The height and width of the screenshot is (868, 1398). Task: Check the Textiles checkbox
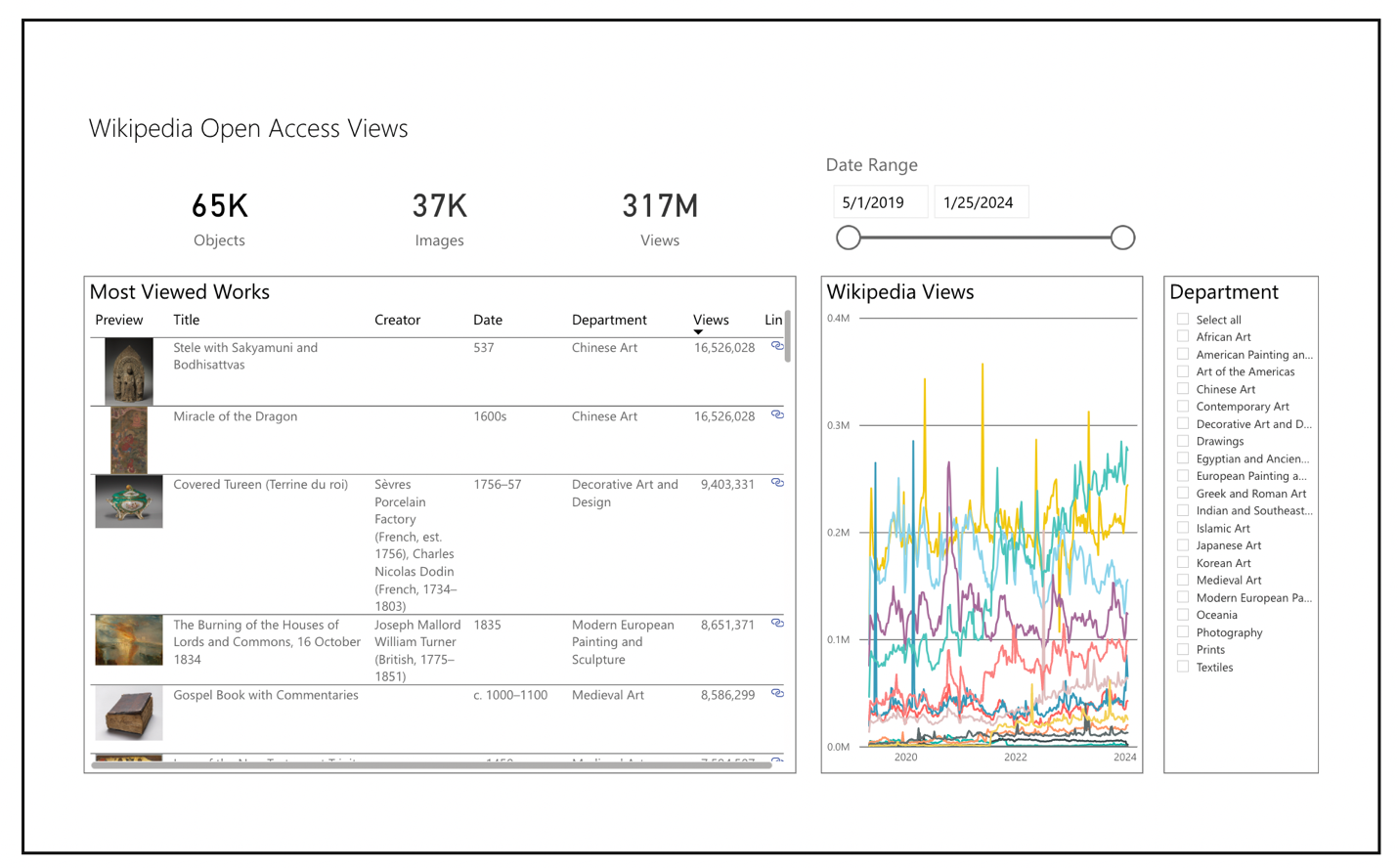(1183, 667)
